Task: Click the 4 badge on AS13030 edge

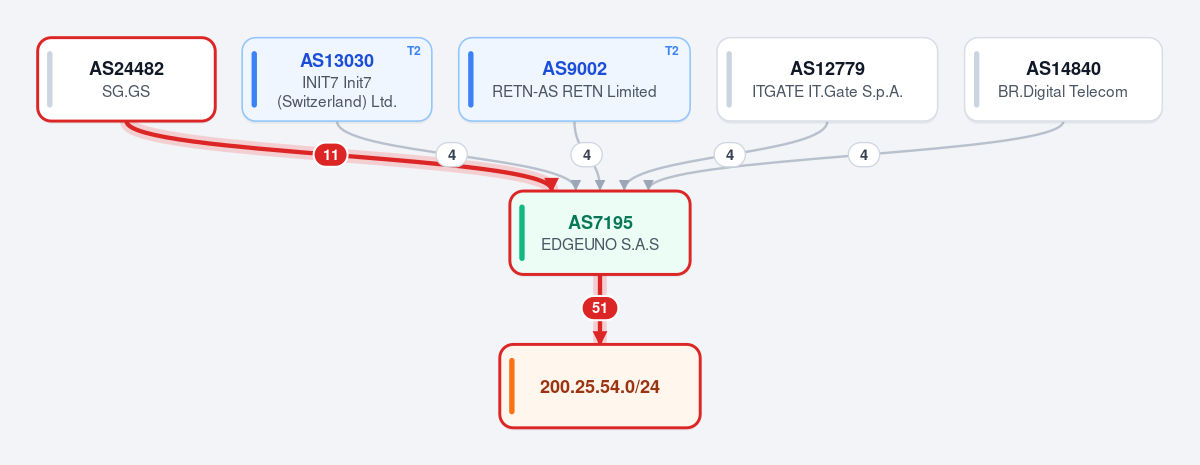Action: [452, 155]
